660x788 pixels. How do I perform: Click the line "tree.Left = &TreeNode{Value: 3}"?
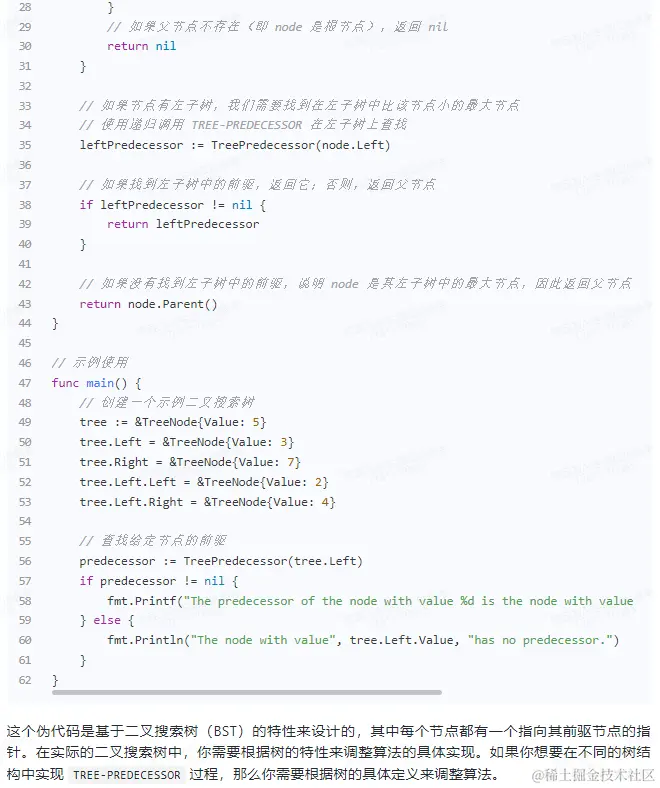point(186,442)
